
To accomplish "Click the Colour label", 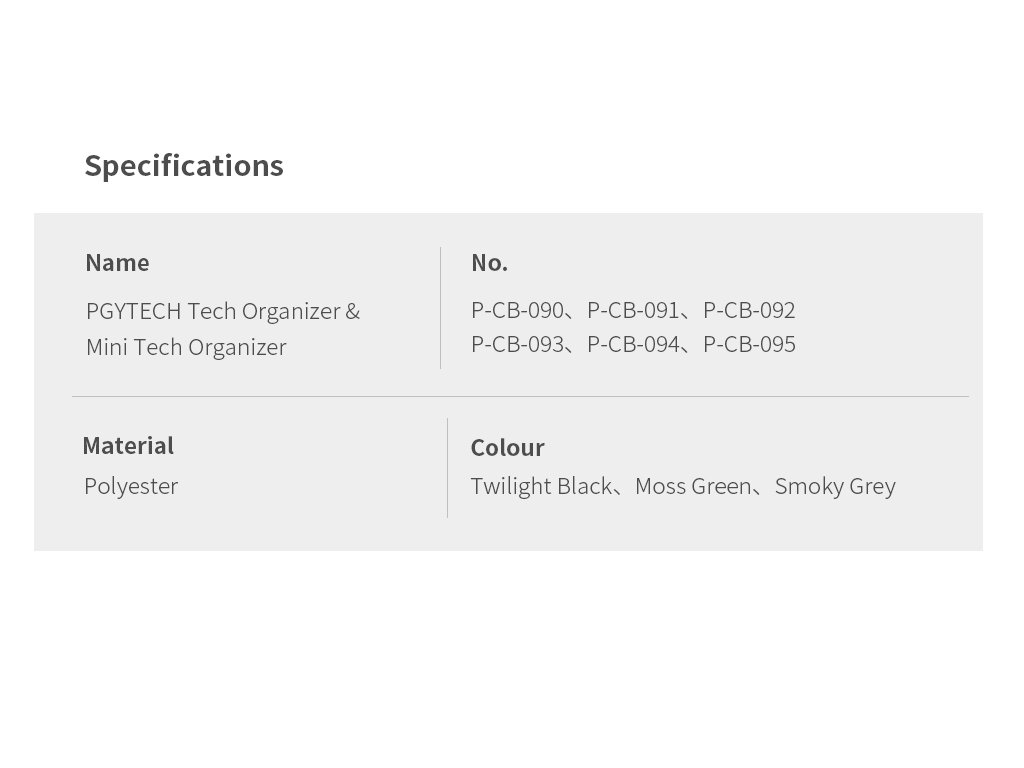I will pos(507,448).
